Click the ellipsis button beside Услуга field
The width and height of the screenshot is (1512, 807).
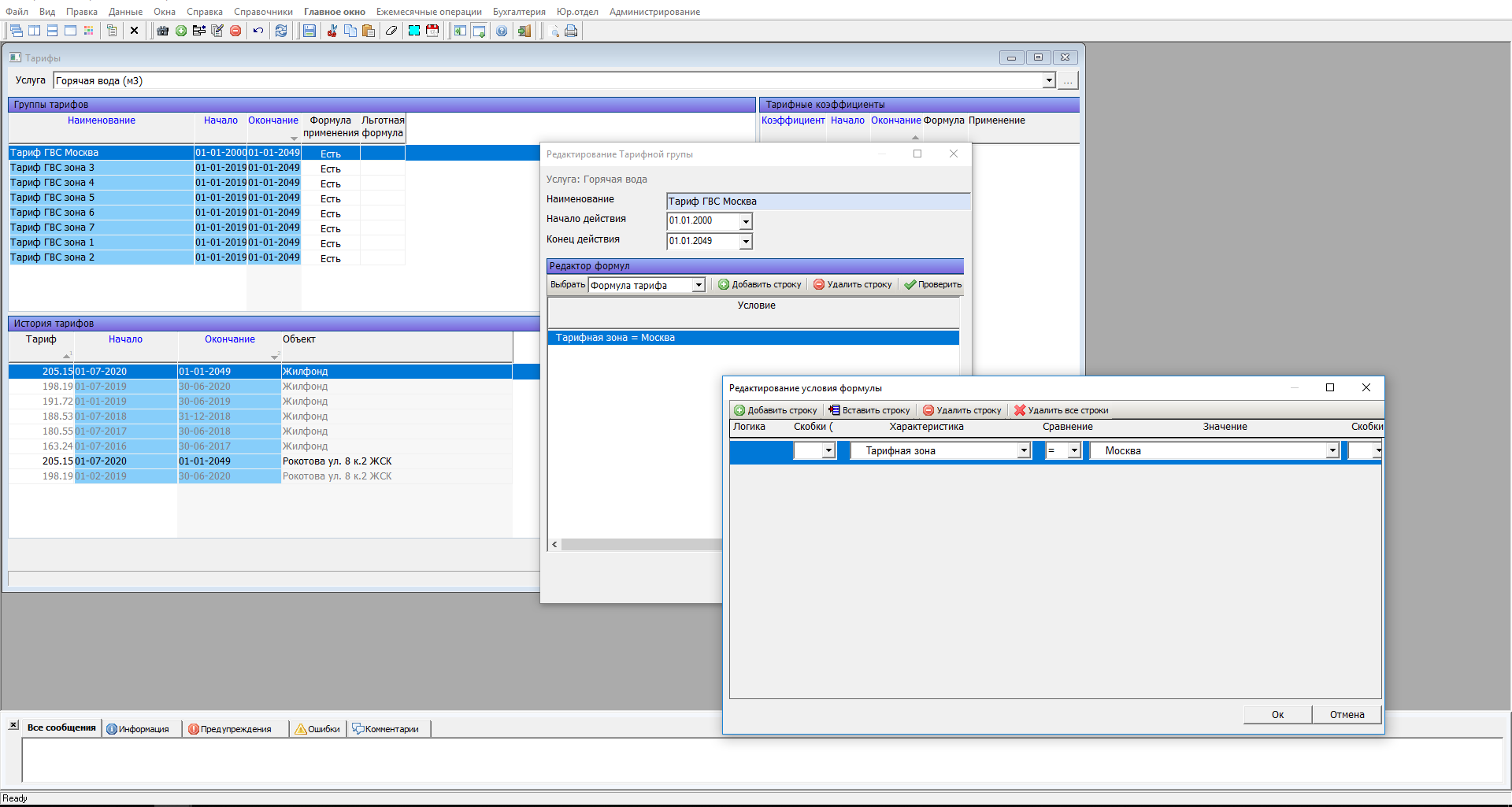pyautogui.click(x=1068, y=80)
